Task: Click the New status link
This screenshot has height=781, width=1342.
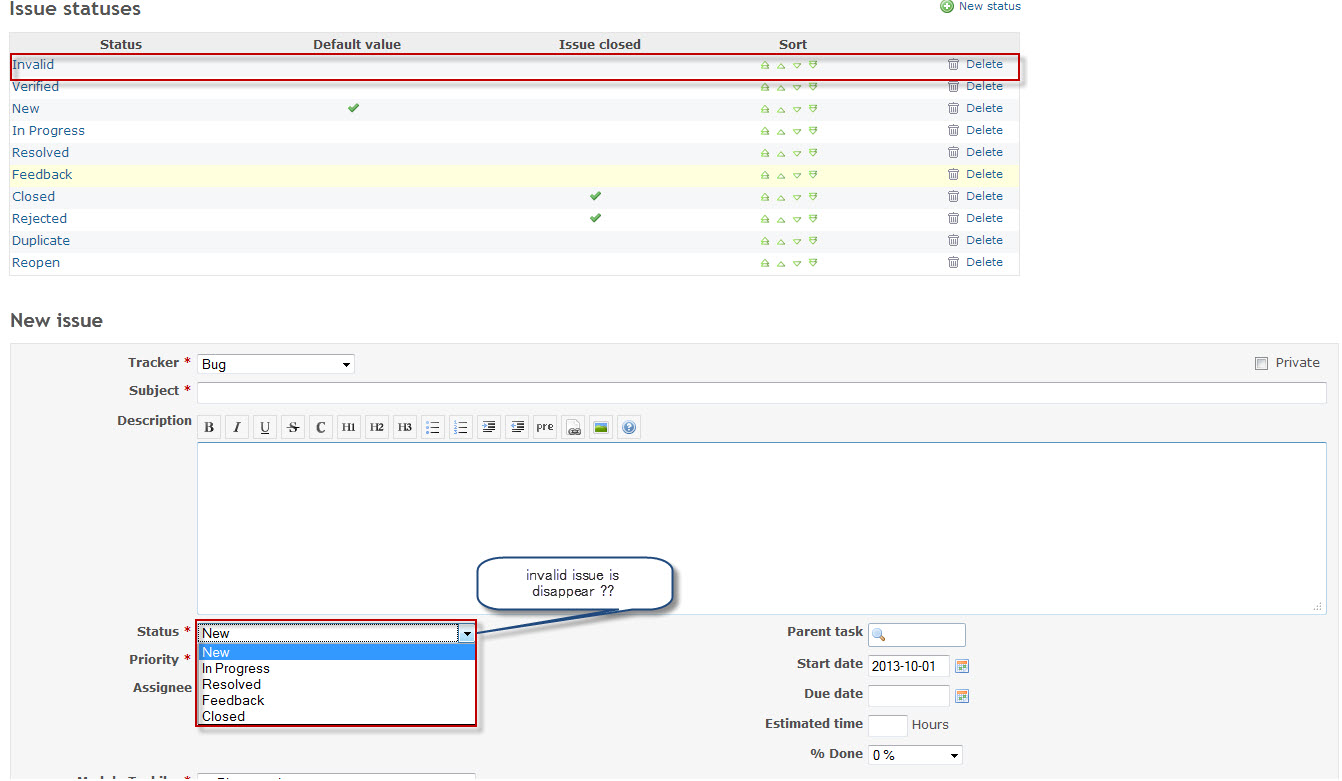Action: (x=988, y=6)
